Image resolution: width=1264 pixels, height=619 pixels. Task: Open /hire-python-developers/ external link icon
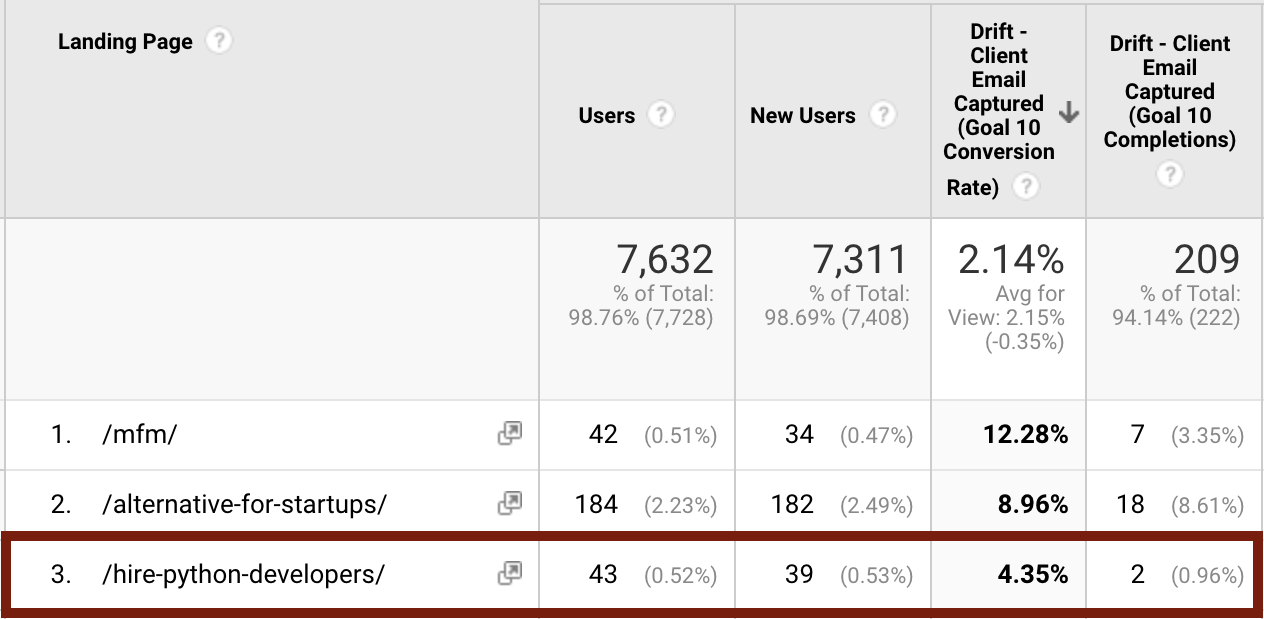(510, 574)
